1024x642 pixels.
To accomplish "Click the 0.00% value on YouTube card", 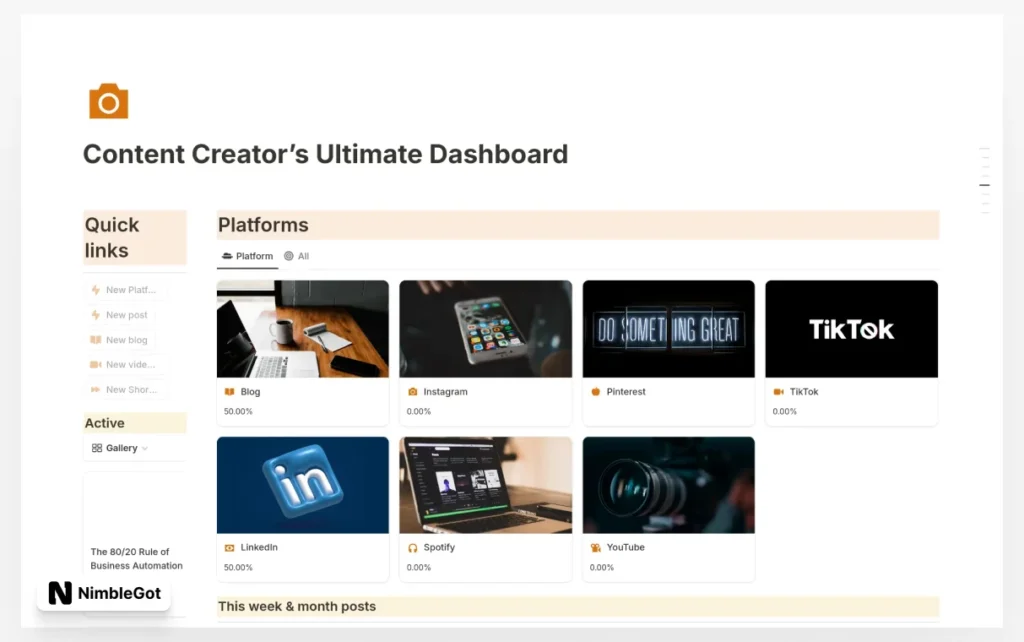I will click(x=601, y=568).
